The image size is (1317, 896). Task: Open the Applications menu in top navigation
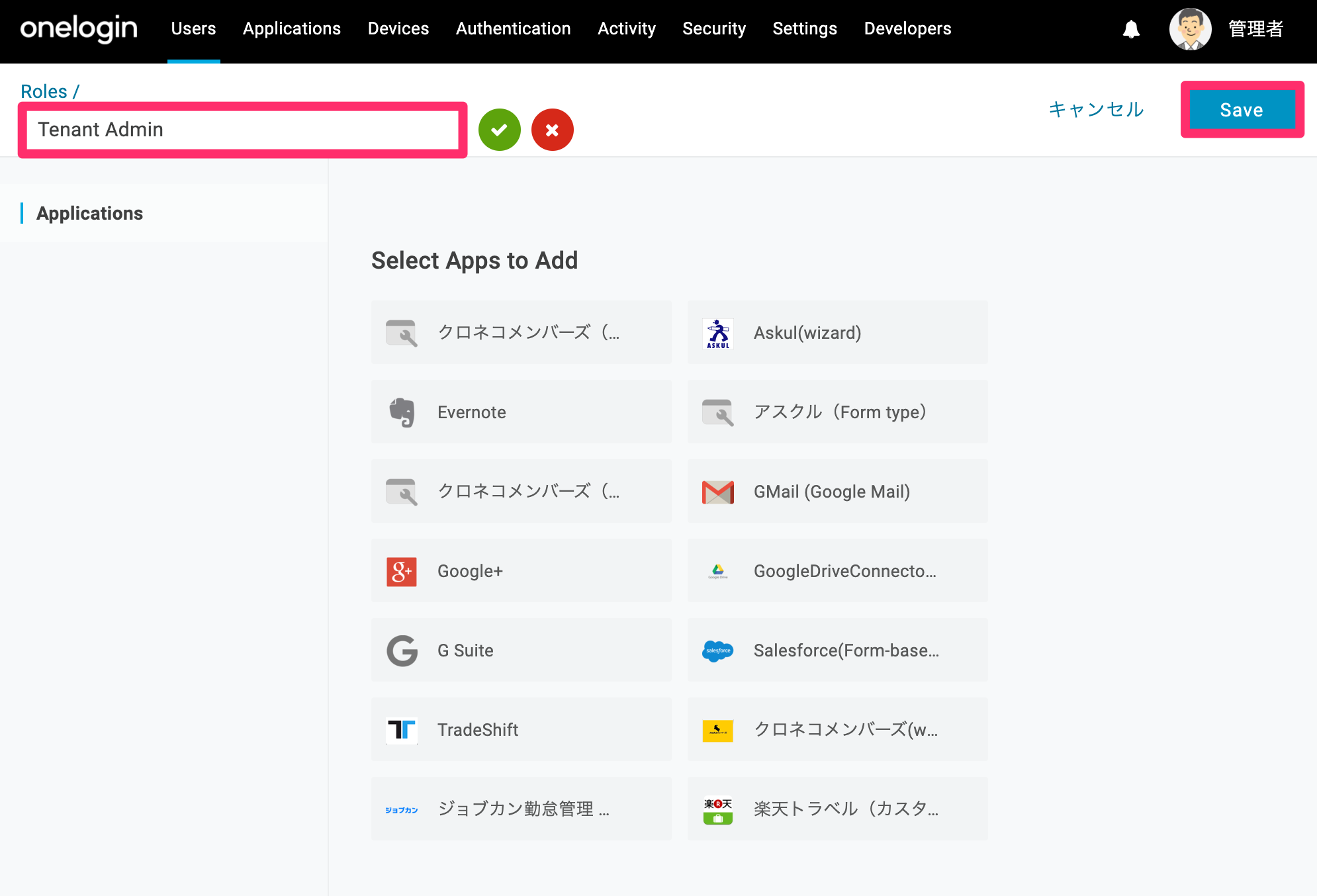click(x=292, y=28)
